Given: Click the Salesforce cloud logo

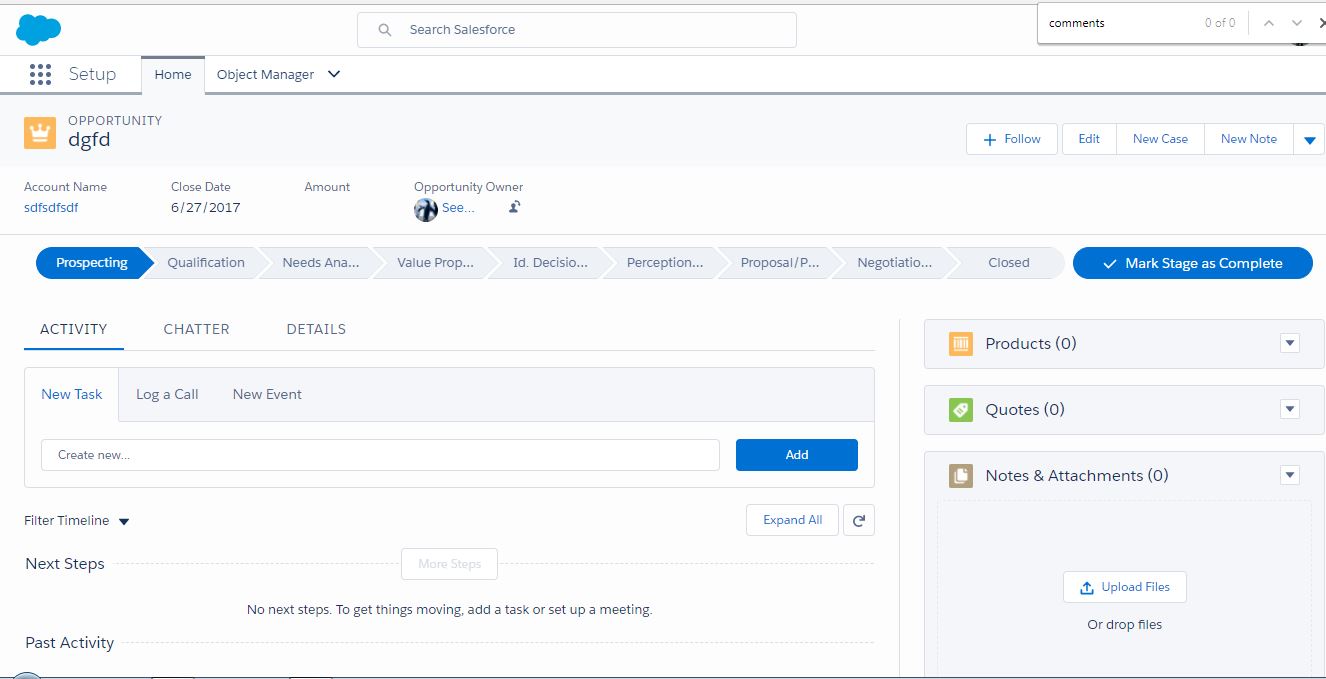Looking at the screenshot, I should [x=37, y=29].
